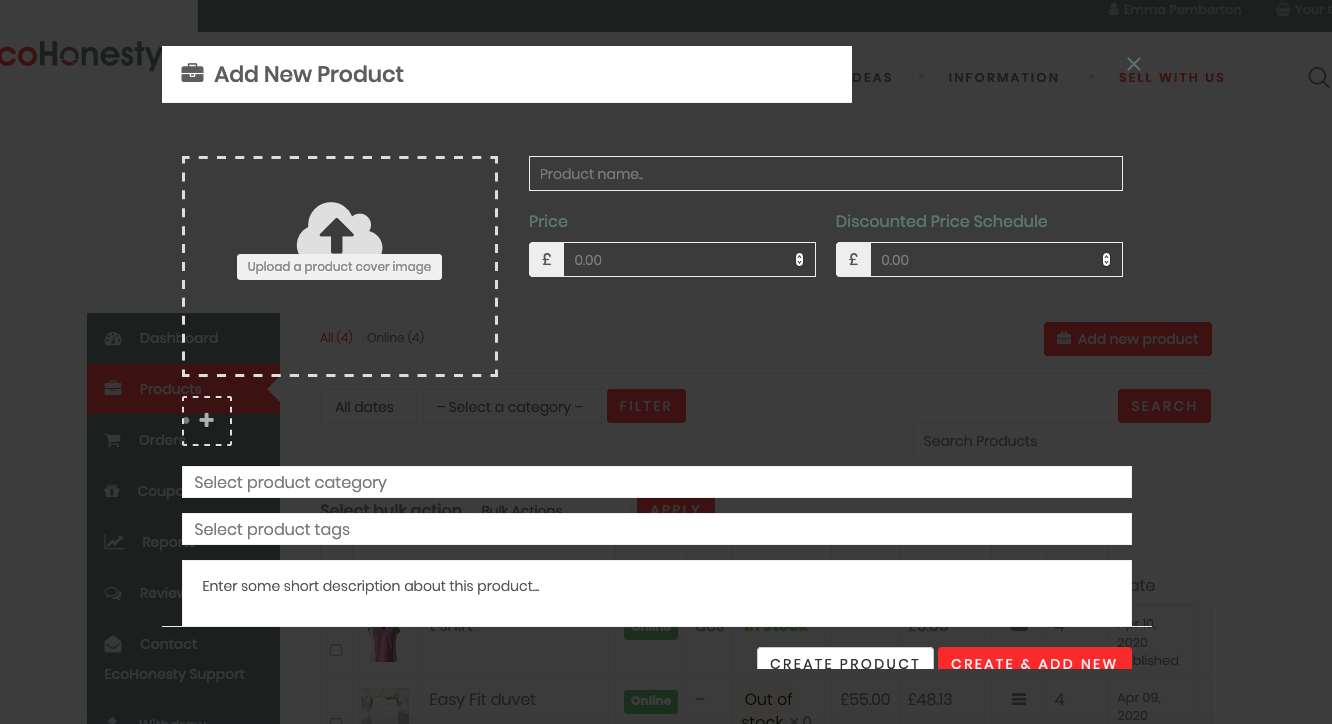1332x724 pixels.
Task: Open Select product category dropdown
Action: pos(657,482)
